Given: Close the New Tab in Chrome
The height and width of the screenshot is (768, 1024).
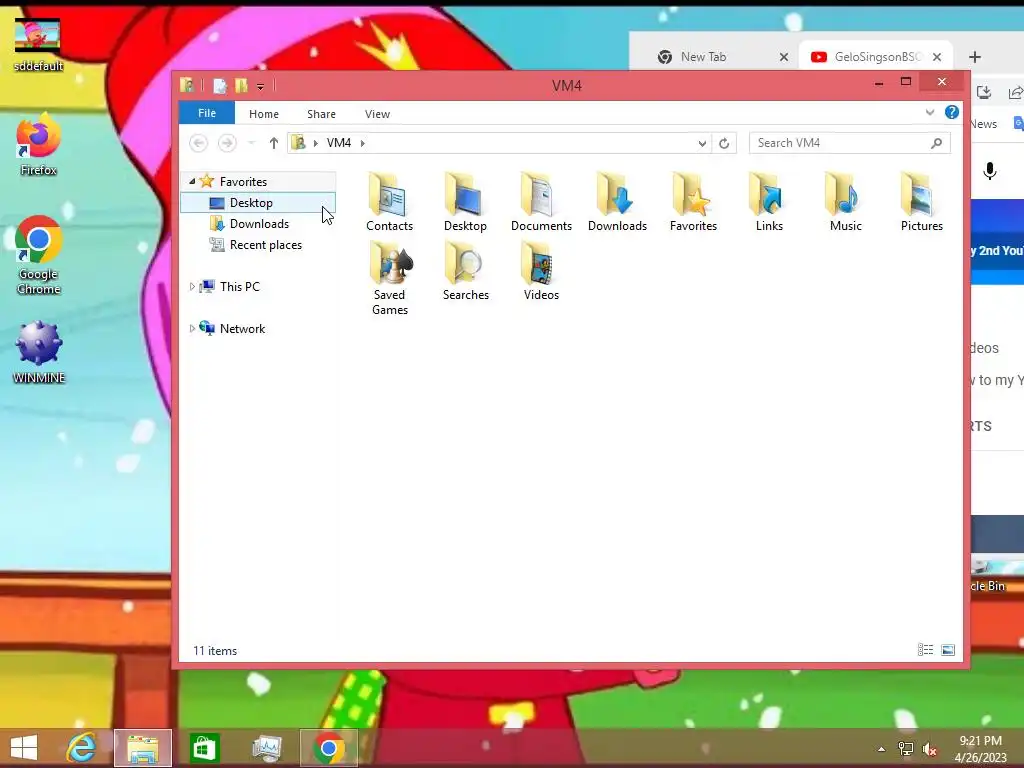Looking at the screenshot, I should click(784, 57).
